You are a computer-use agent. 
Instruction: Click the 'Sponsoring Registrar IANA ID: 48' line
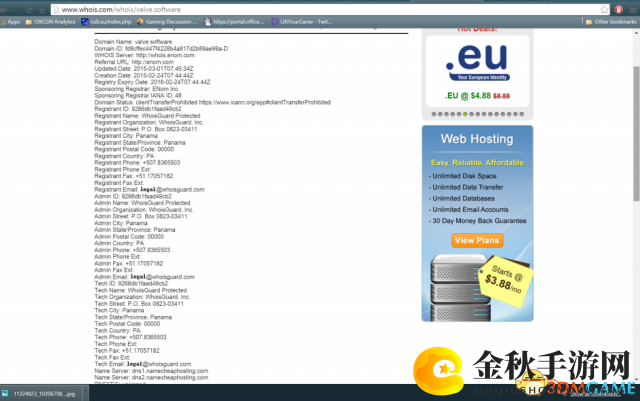point(138,96)
